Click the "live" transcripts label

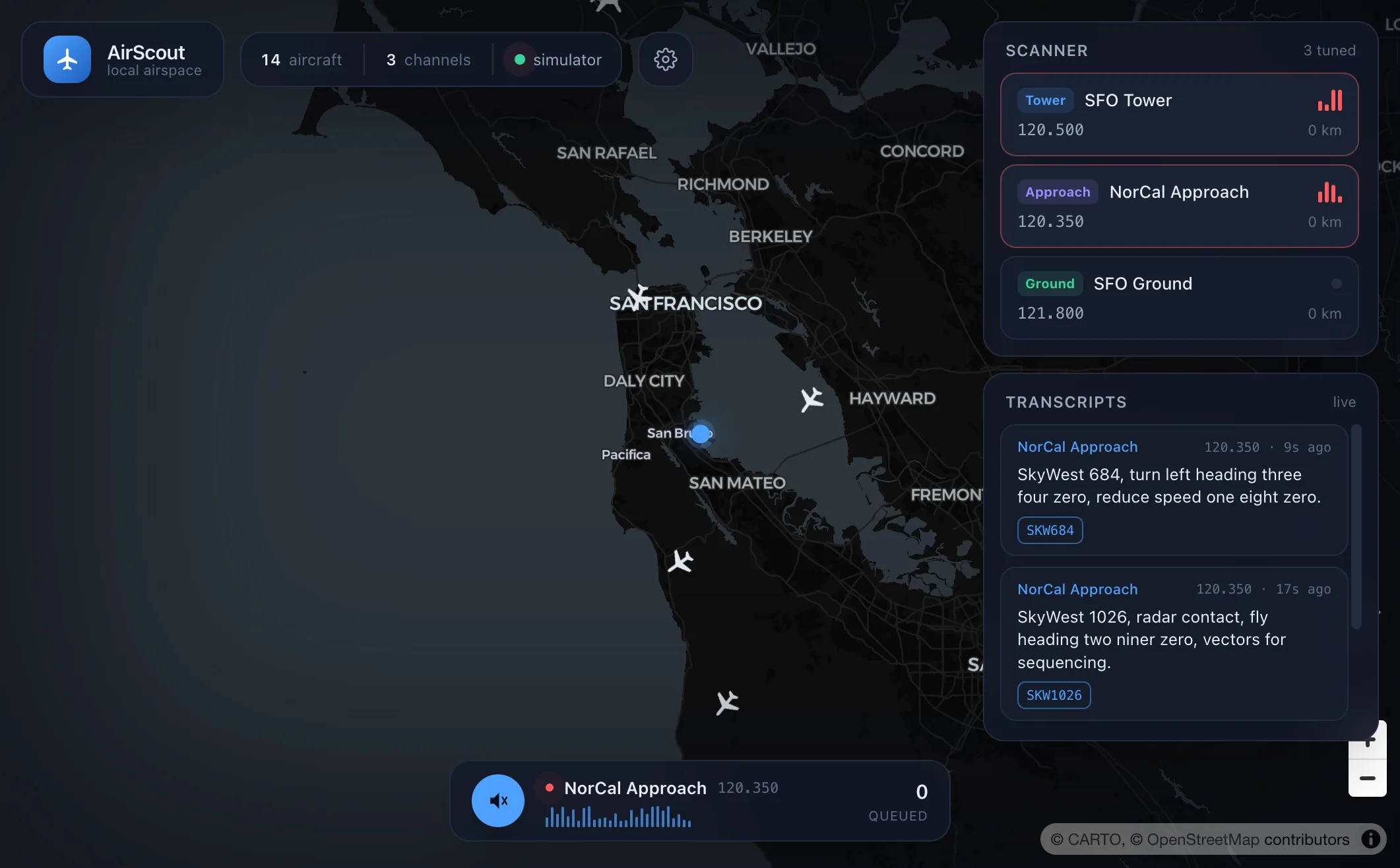pos(1344,402)
